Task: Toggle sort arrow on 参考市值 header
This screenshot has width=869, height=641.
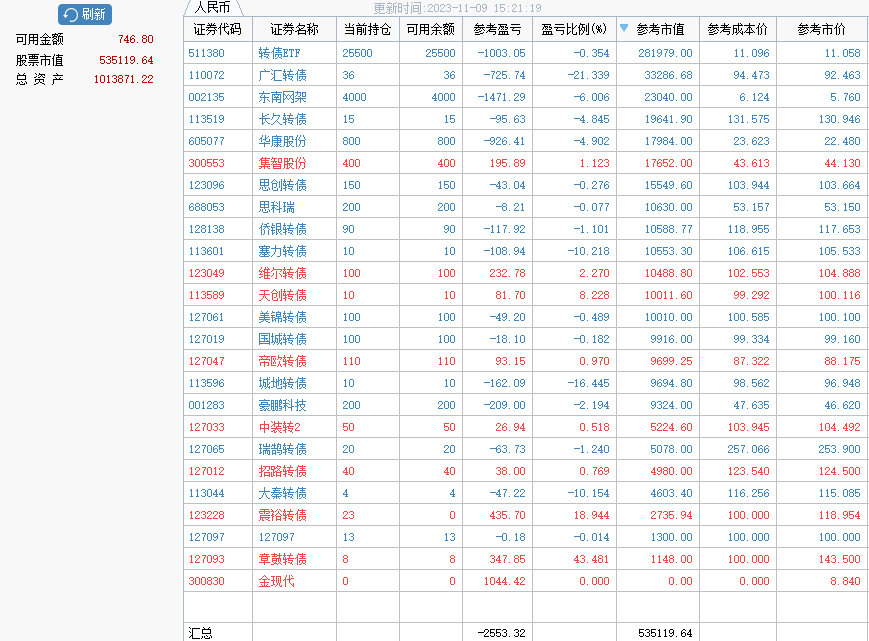Action: click(x=624, y=28)
